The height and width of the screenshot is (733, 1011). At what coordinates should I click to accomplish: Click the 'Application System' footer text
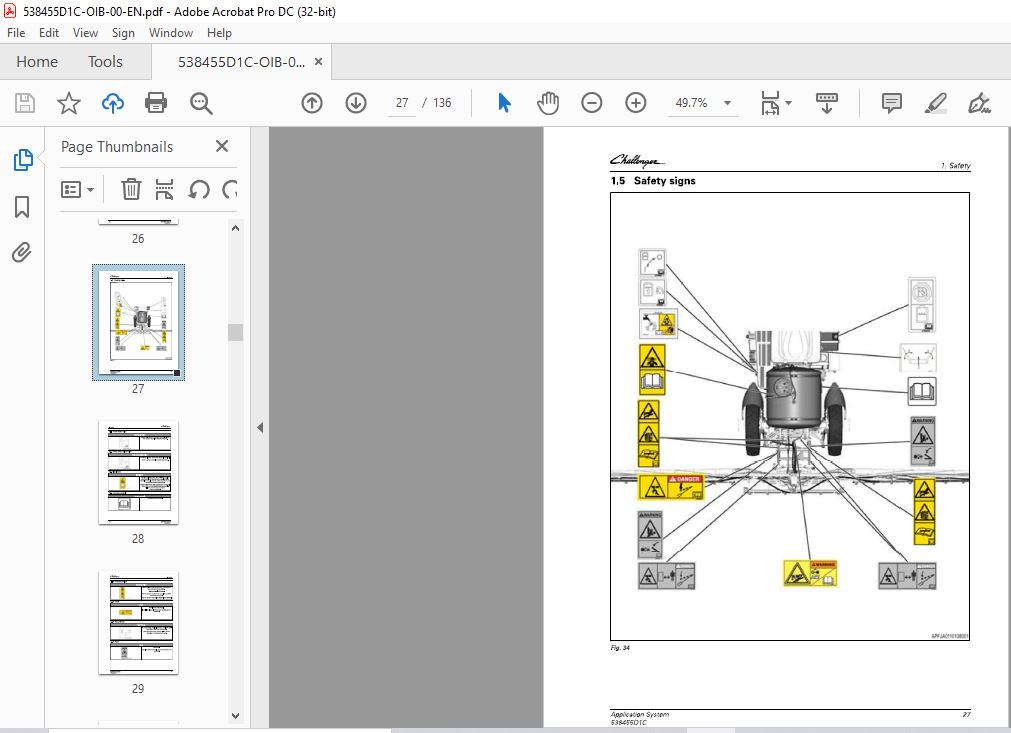click(640, 714)
